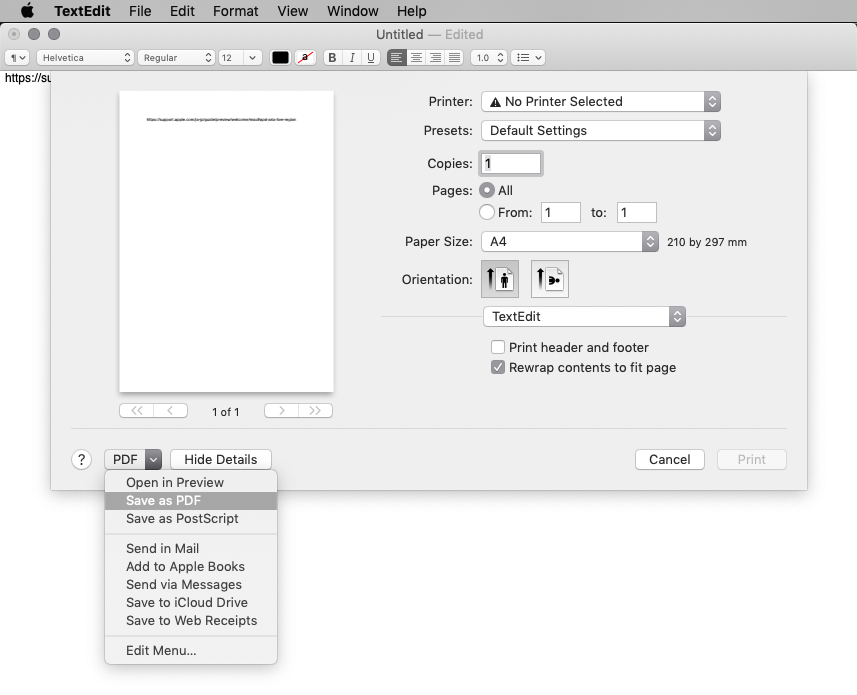Viewport: 857px width, 695px height.
Task: Open the Printer dropdown
Action: click(600, 101)
